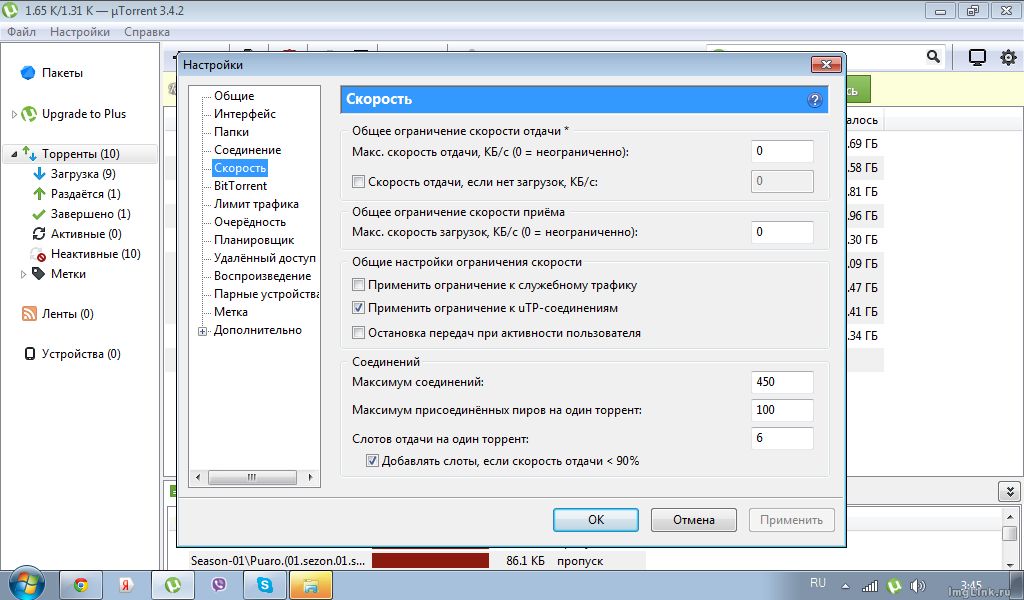Screen dimensions: 1024x600
Task: Click the monitor icon in the main toolbar
Action: point(977,57)
